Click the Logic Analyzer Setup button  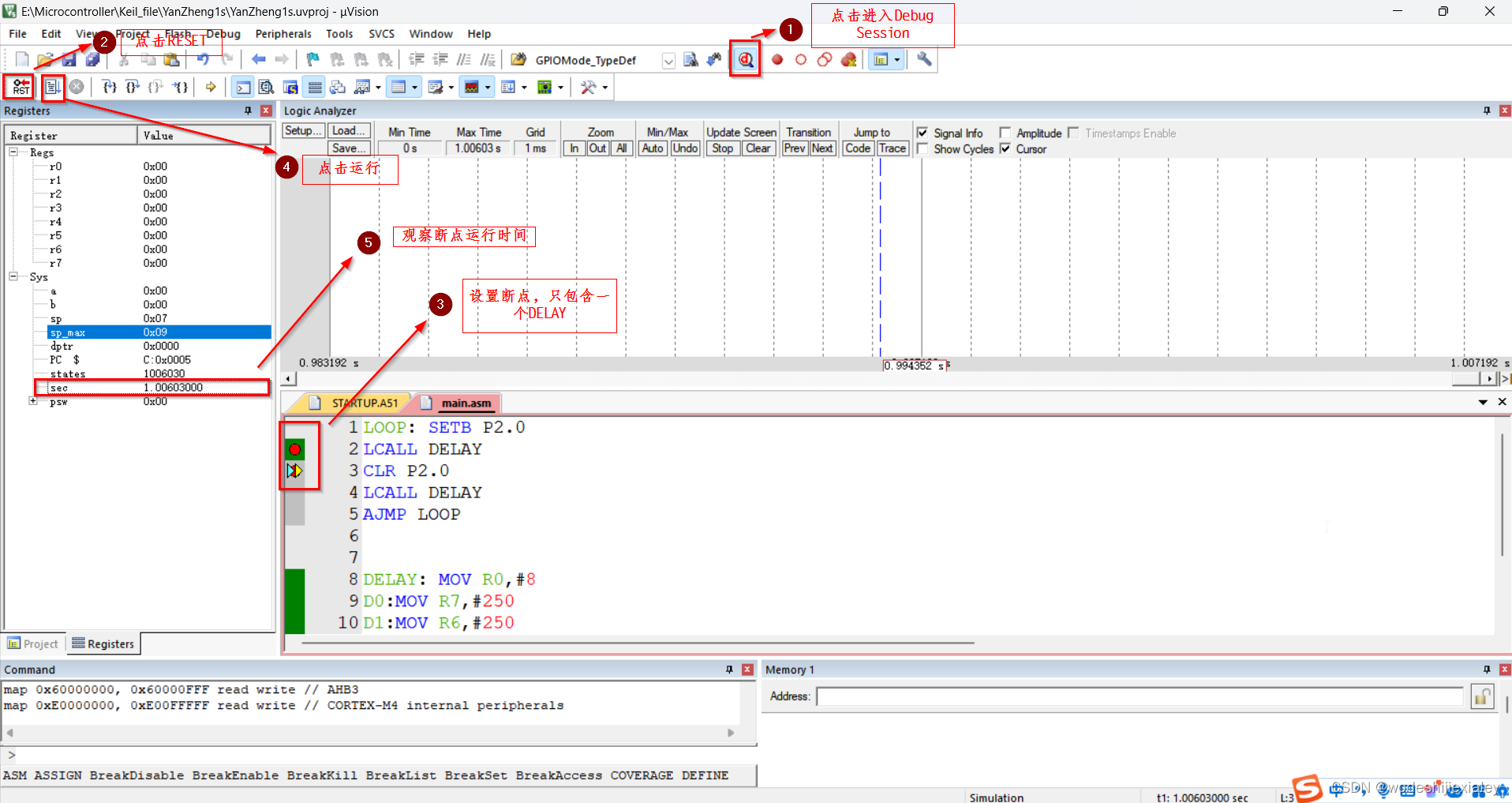point(303,131)
